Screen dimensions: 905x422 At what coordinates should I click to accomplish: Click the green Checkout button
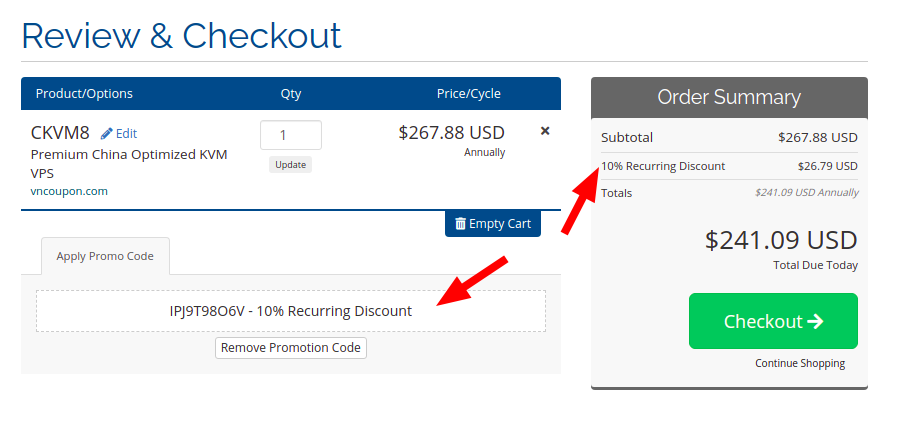click(x=773, y=321)
